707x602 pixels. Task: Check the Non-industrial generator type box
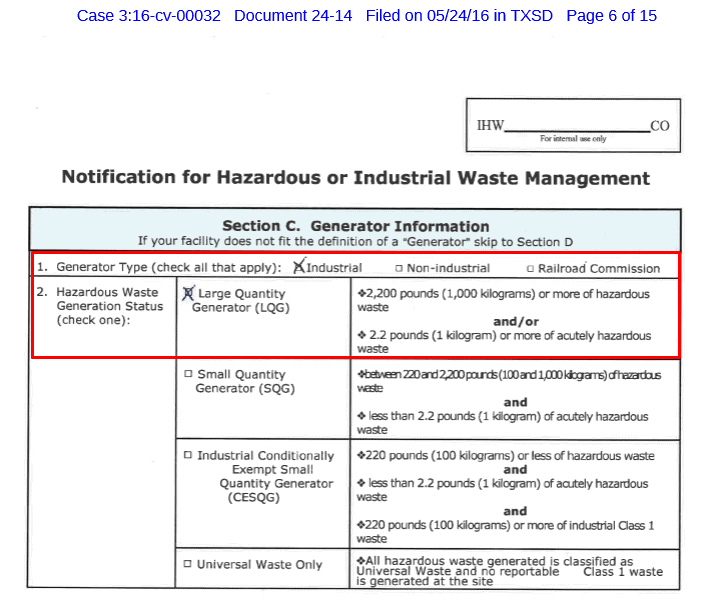coord(399,269)
